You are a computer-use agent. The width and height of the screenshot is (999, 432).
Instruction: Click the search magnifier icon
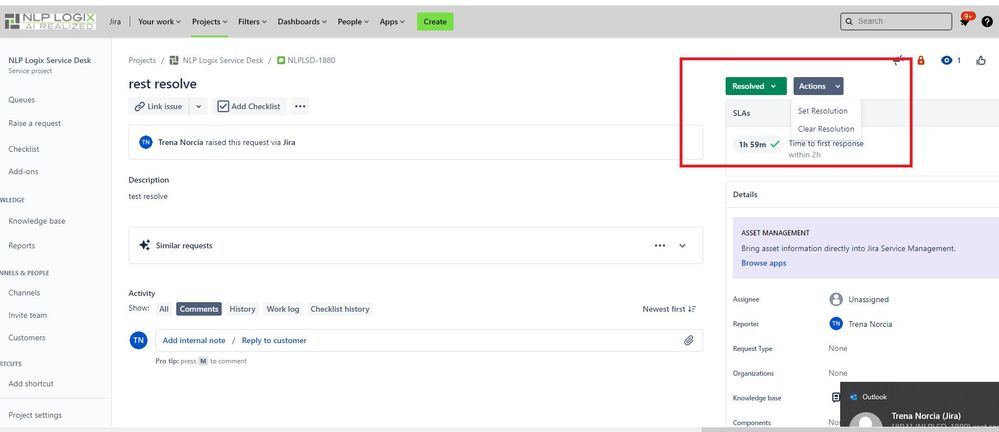[x=849, y=22]
